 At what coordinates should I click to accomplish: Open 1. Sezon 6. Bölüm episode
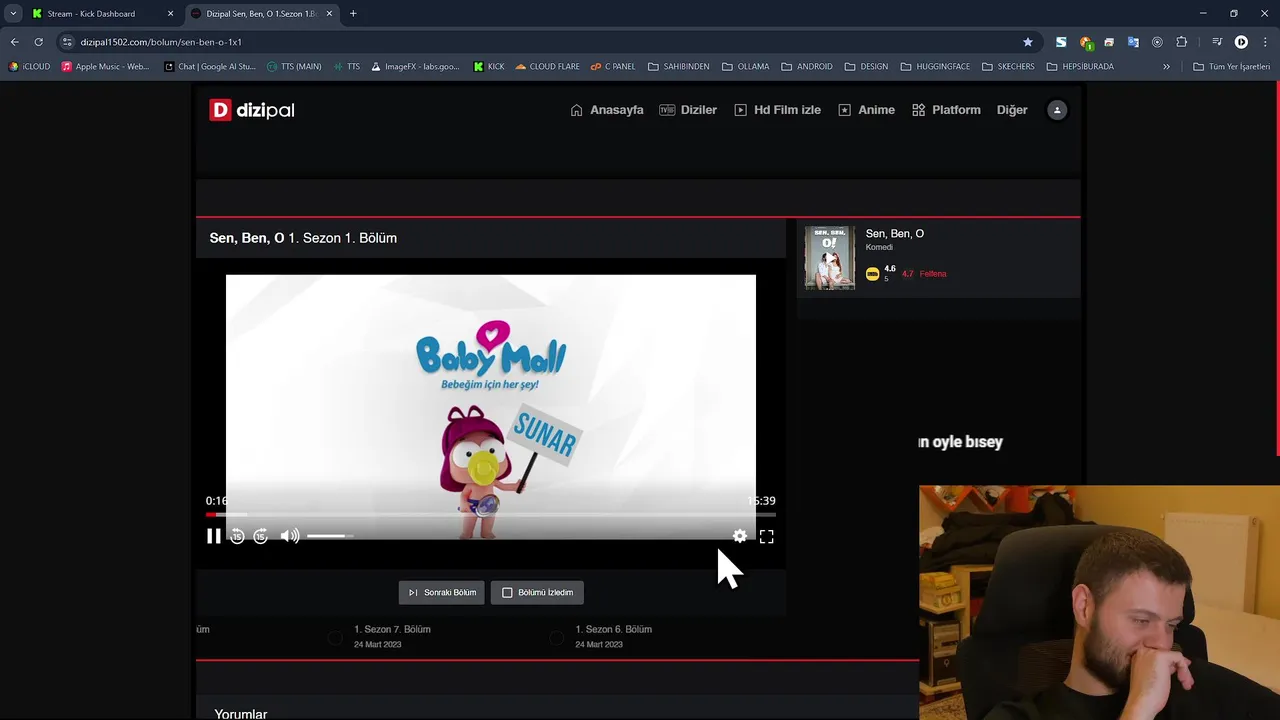tap(613, 630)
